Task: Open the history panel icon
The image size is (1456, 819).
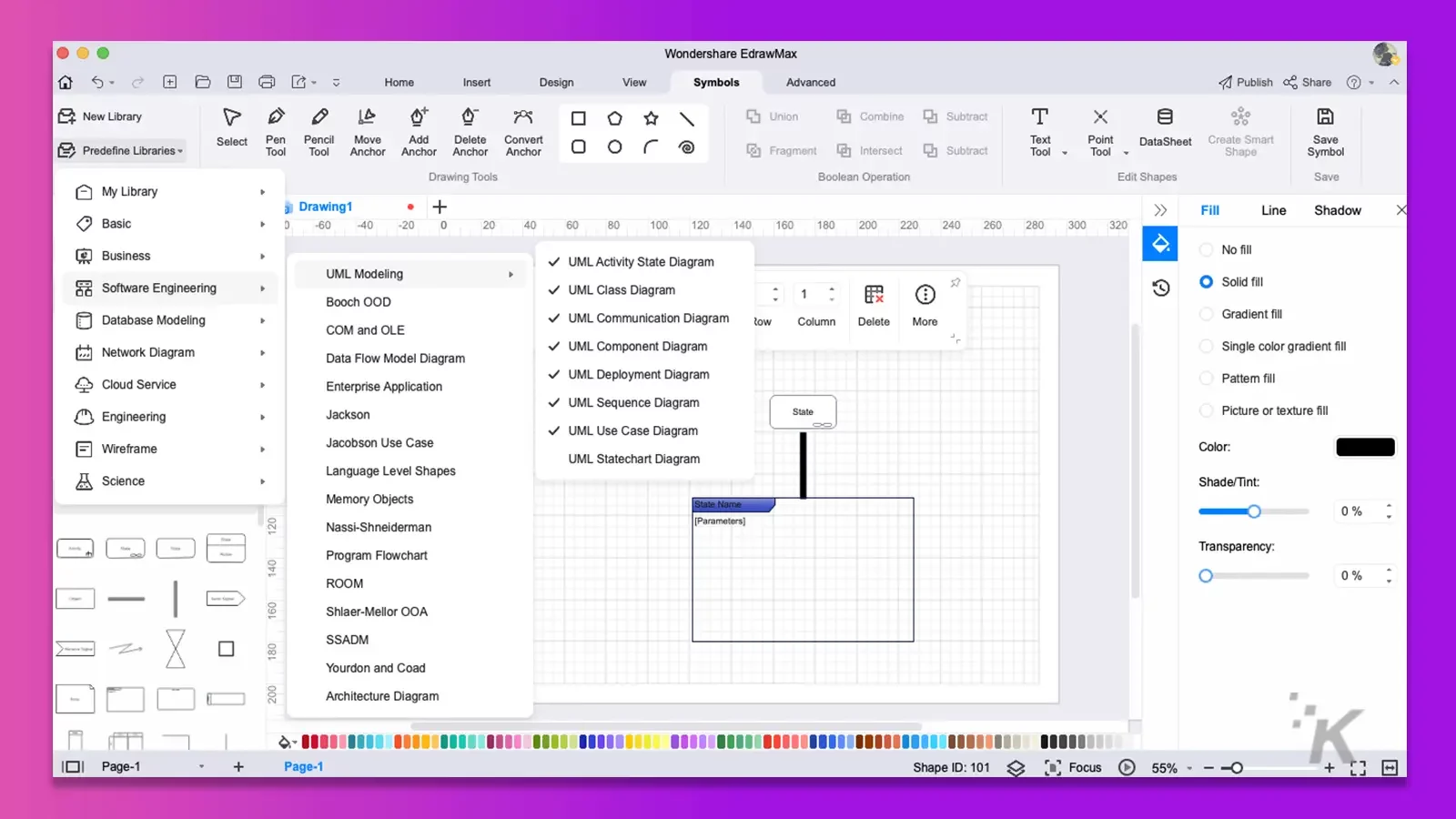Action: coord(1160,288)
